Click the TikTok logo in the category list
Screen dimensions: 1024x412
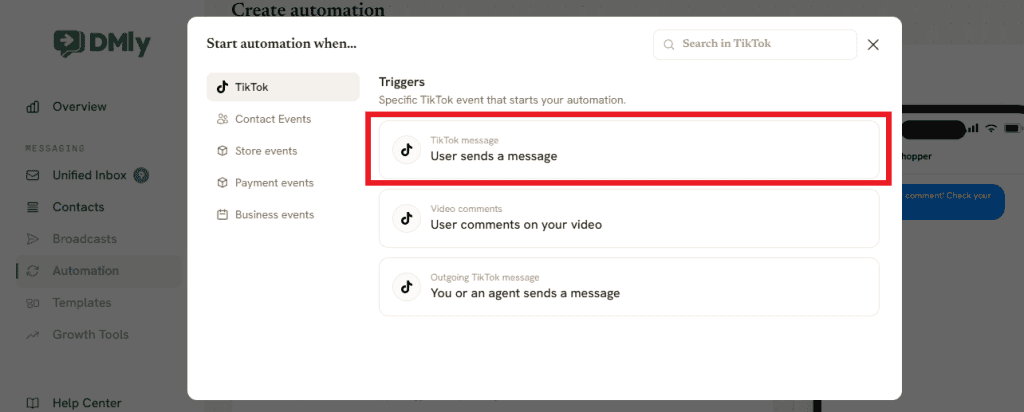pyautogui.click(x=222, y=87)
